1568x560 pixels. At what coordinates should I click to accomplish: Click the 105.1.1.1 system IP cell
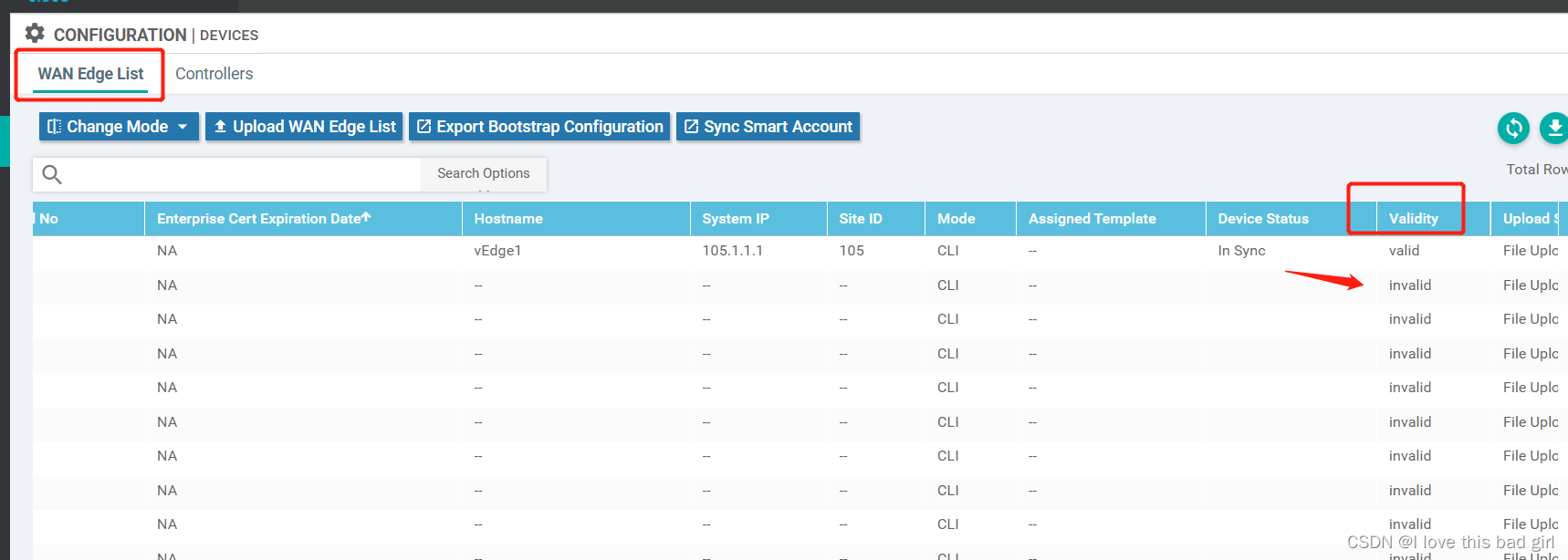733,251
